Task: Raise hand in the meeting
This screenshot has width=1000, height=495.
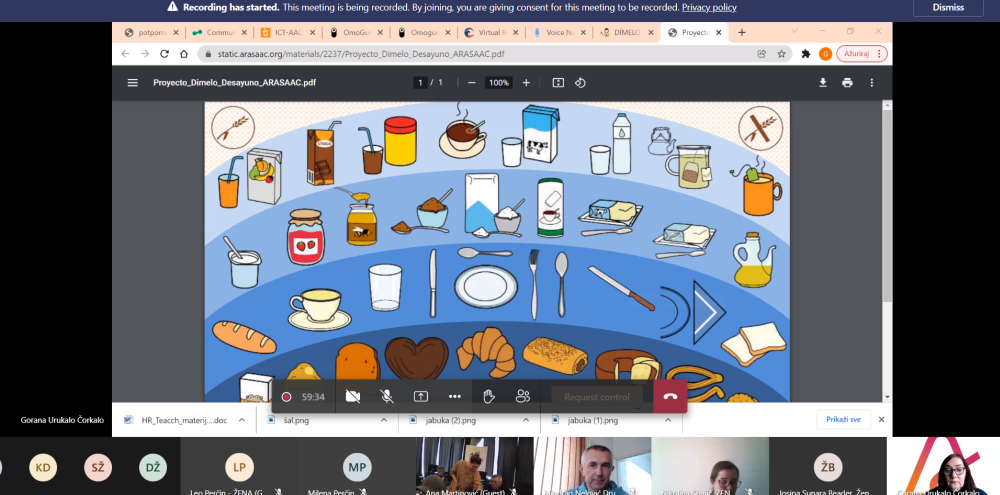Action: coord(489,397)
